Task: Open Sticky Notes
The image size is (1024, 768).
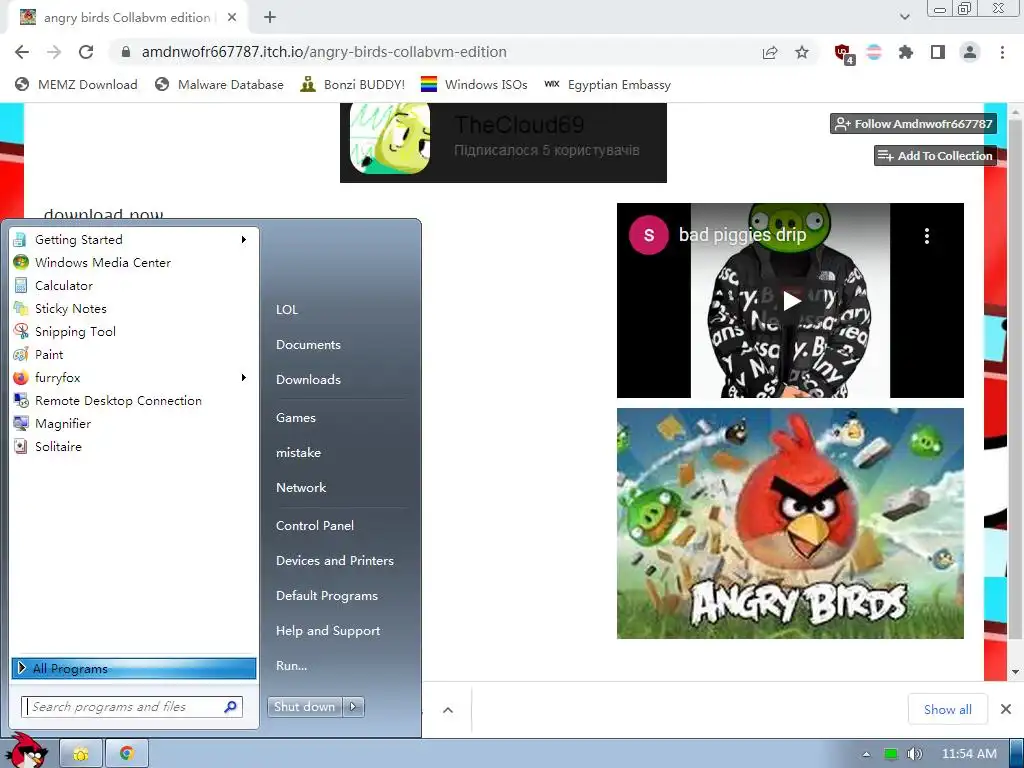Action: 134,308
